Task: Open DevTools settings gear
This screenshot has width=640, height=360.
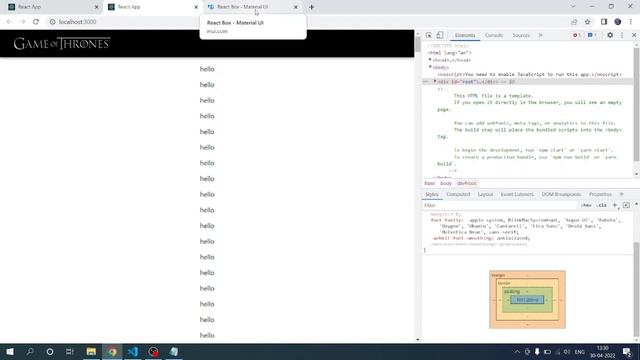Action: 610,36
